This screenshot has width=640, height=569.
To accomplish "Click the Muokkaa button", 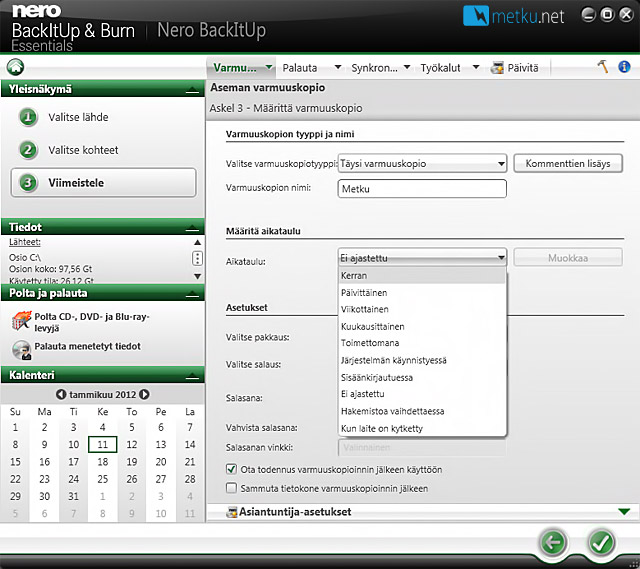I will coord(568,258).
